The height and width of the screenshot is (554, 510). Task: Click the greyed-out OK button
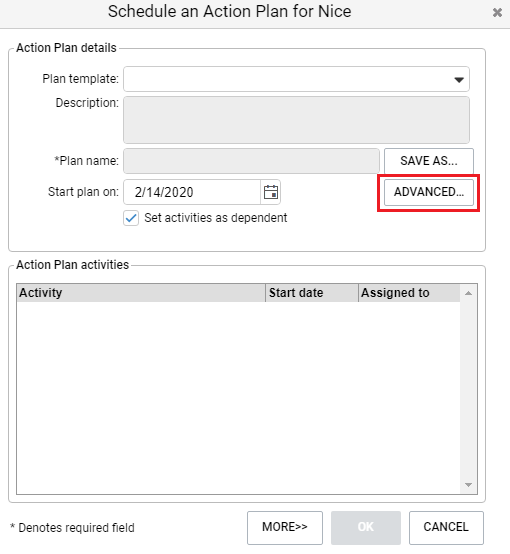[x=366, y=527]
